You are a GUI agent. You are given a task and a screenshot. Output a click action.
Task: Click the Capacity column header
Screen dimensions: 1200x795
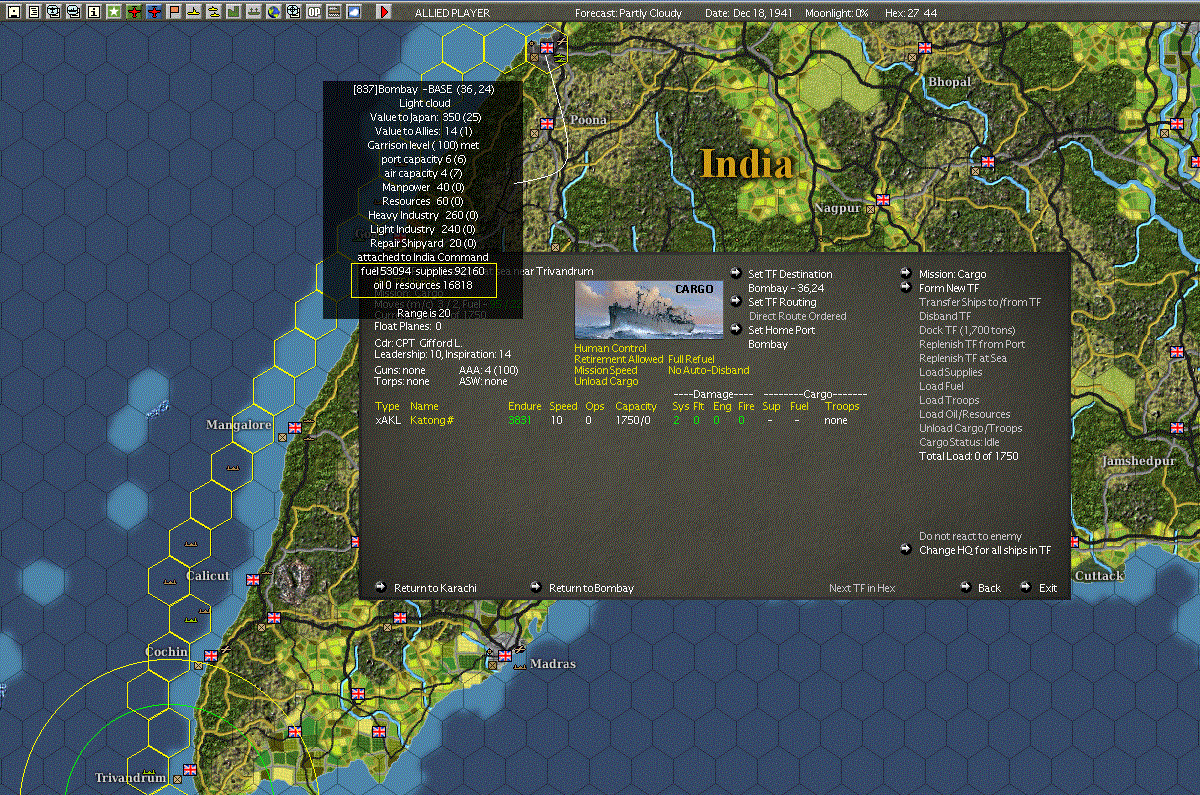pyautogui.click(x=635, y=406)
